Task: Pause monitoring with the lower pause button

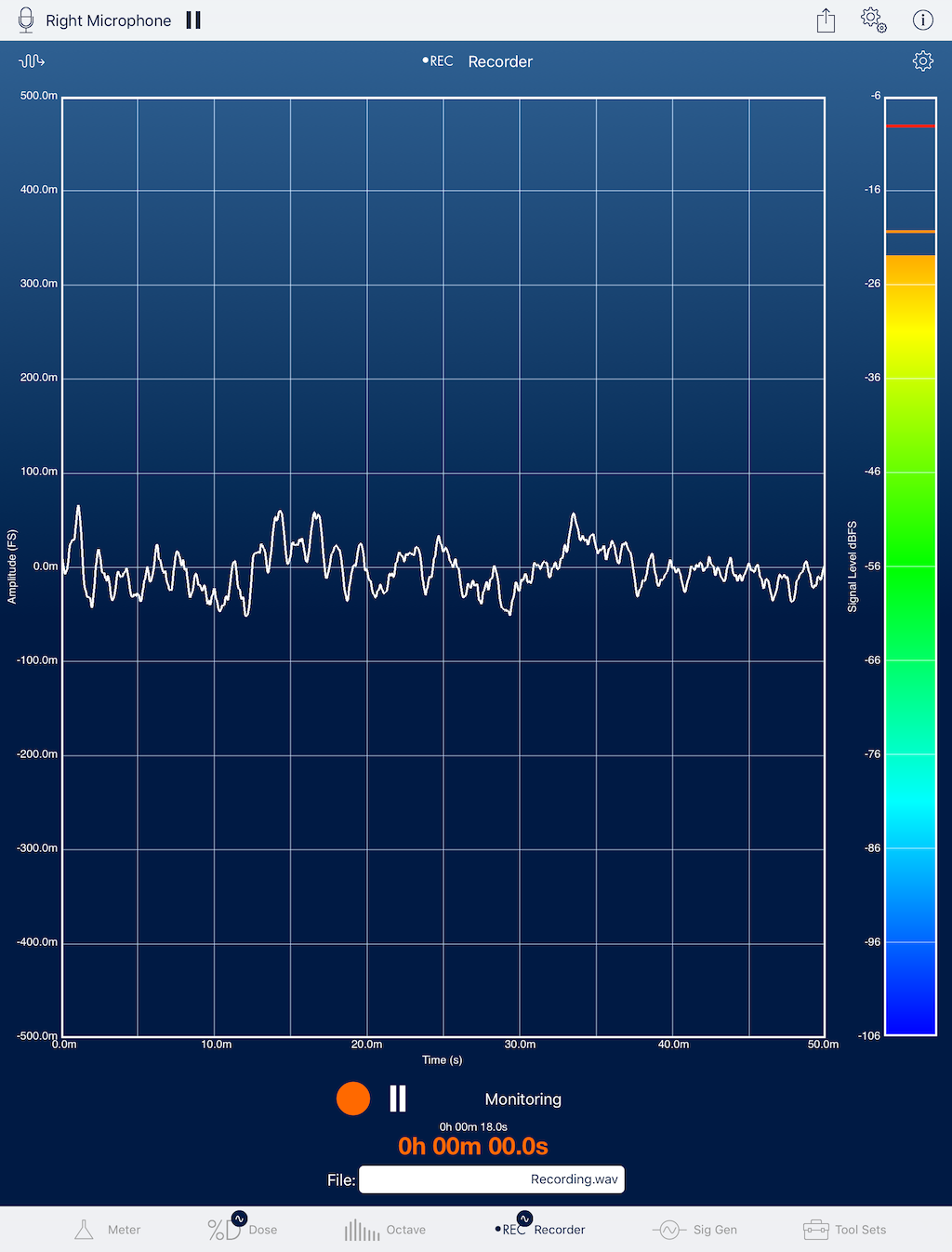Action: tap(398, 1099)
